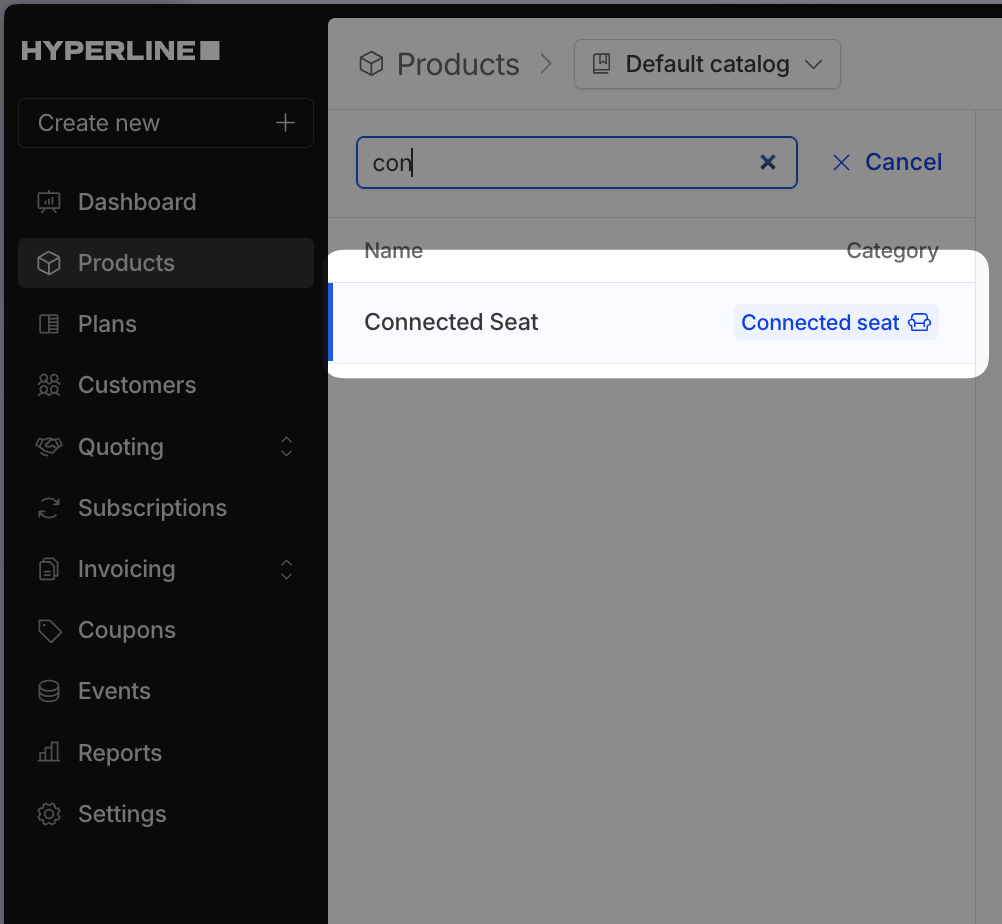Open the Plans section
1002x924 pixels.
[x=166, y=324]
